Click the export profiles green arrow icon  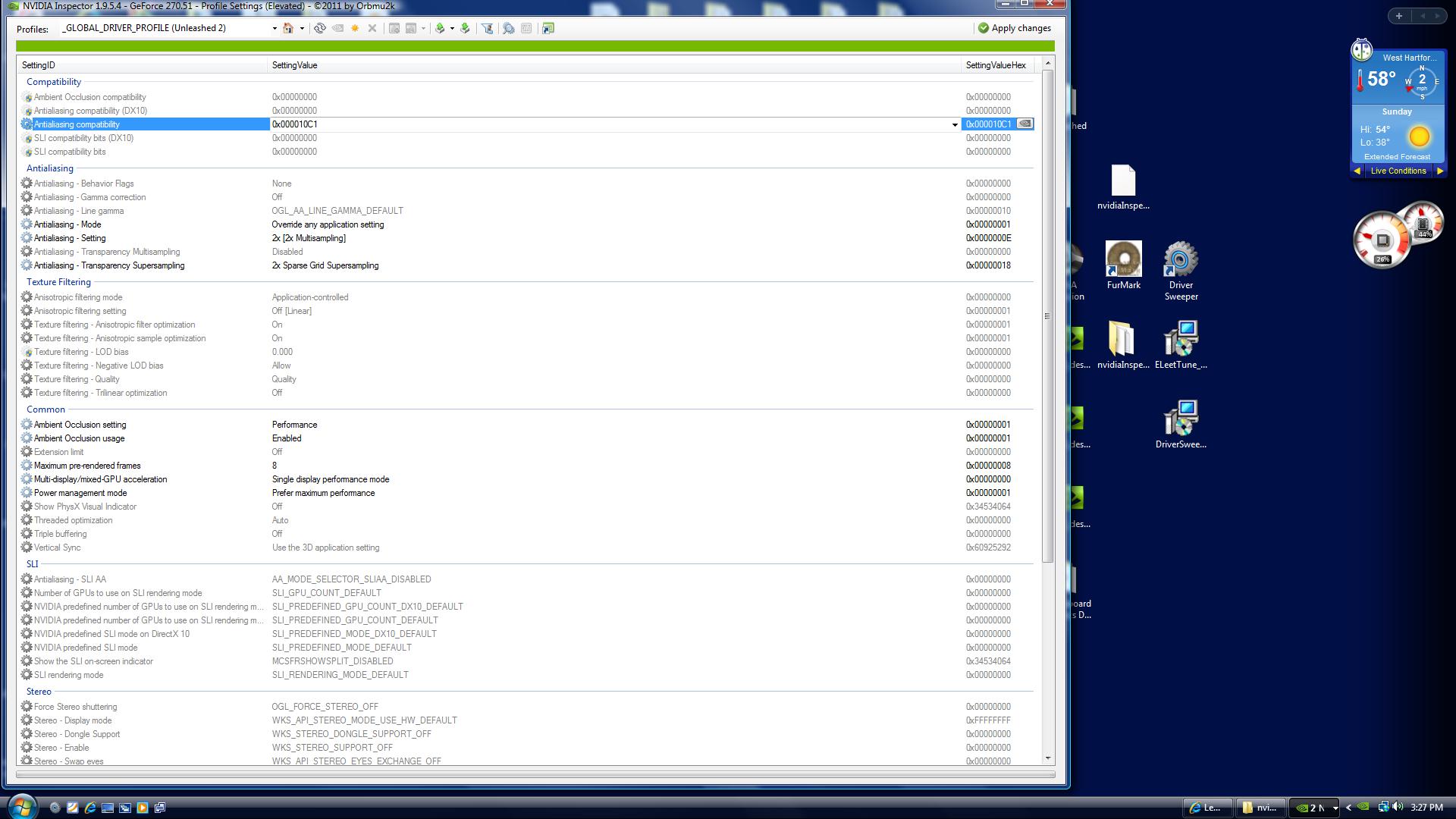[x=440, y=28]
